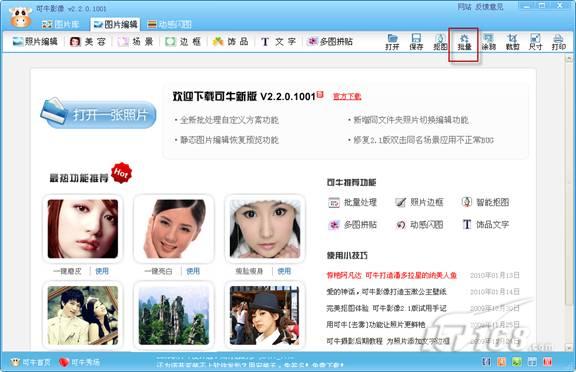Select the 抠图 cutout tool icon

pyautogui.click(x=440, y=42)
